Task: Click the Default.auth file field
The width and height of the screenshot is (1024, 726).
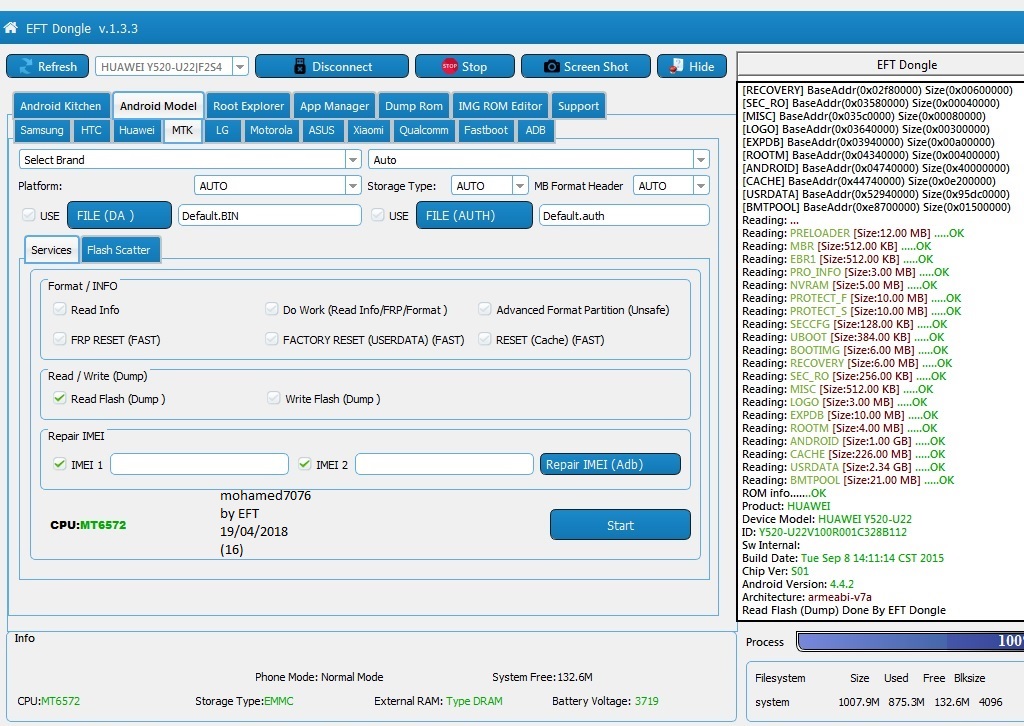Action: (x=624, y=215)
